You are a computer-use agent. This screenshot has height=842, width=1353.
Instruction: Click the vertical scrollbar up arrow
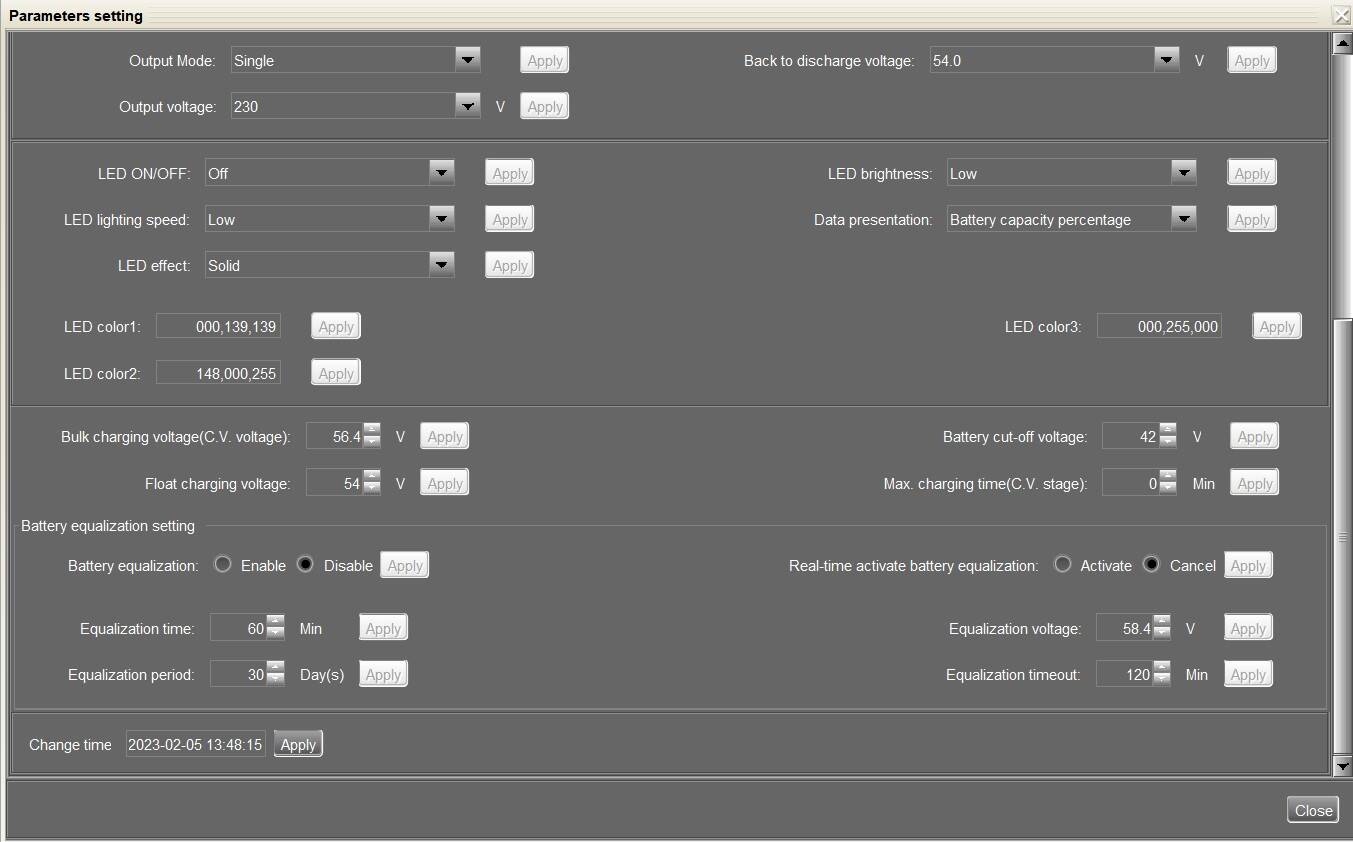pyautogui.click(x=1343, y=42)
